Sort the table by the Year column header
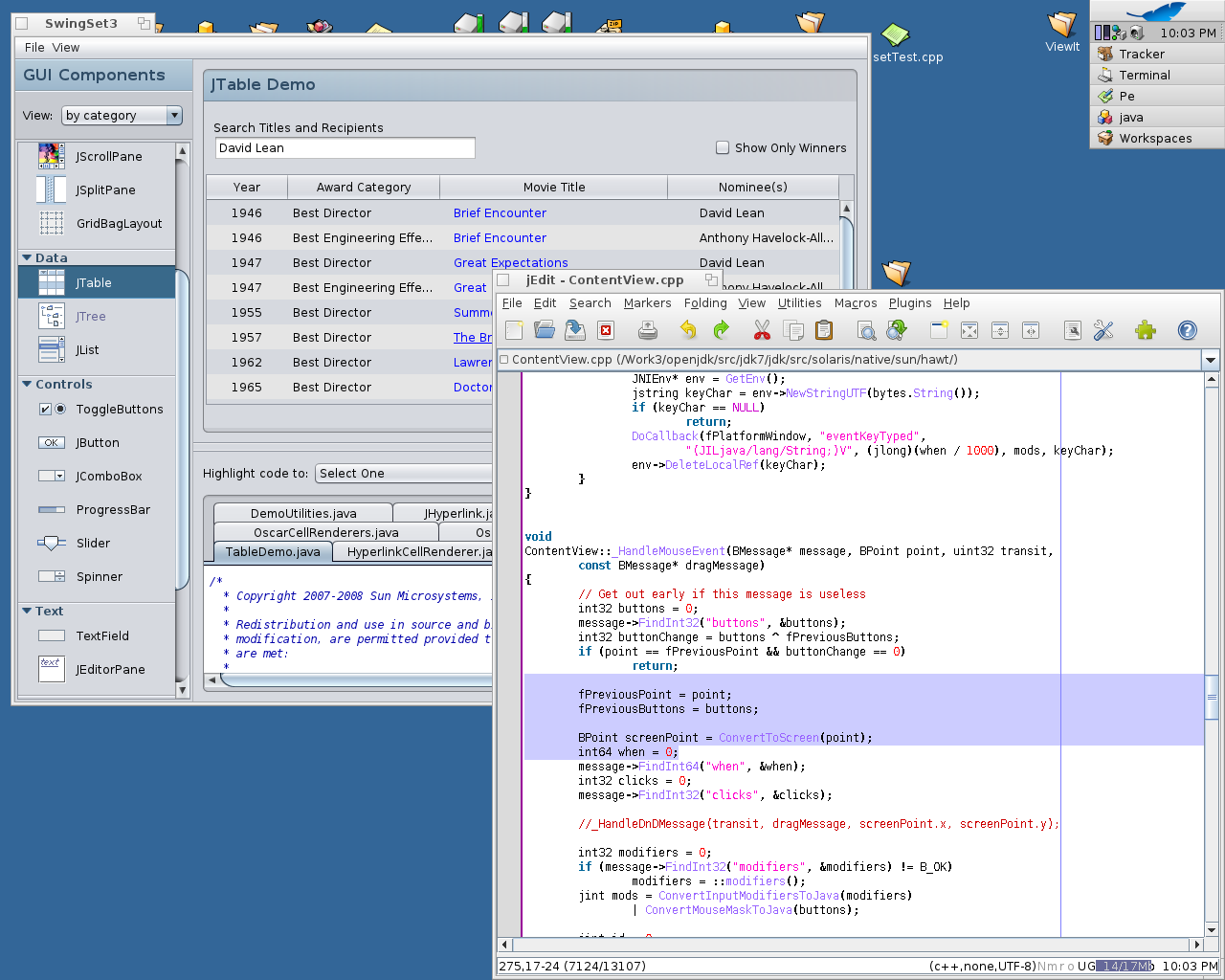 pos(247,187)
